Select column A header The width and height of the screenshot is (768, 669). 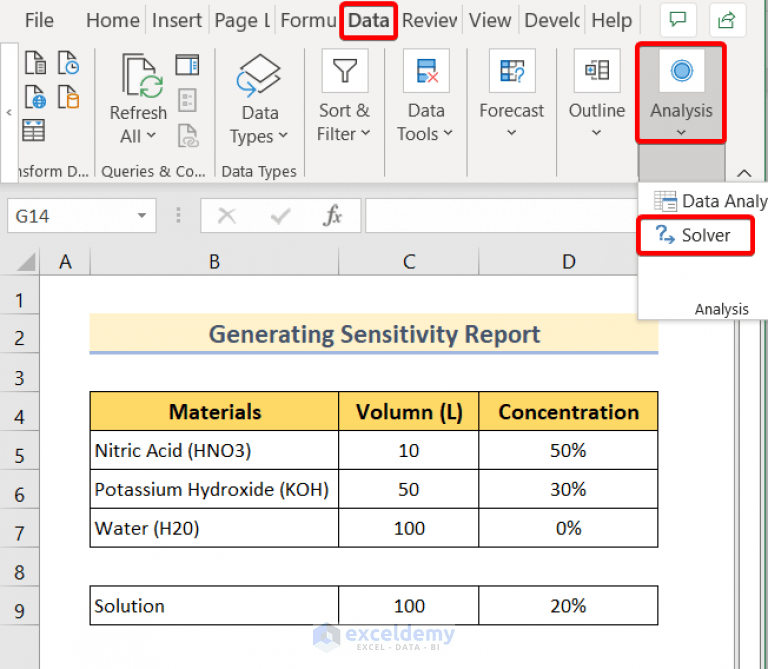click(65, 262)
